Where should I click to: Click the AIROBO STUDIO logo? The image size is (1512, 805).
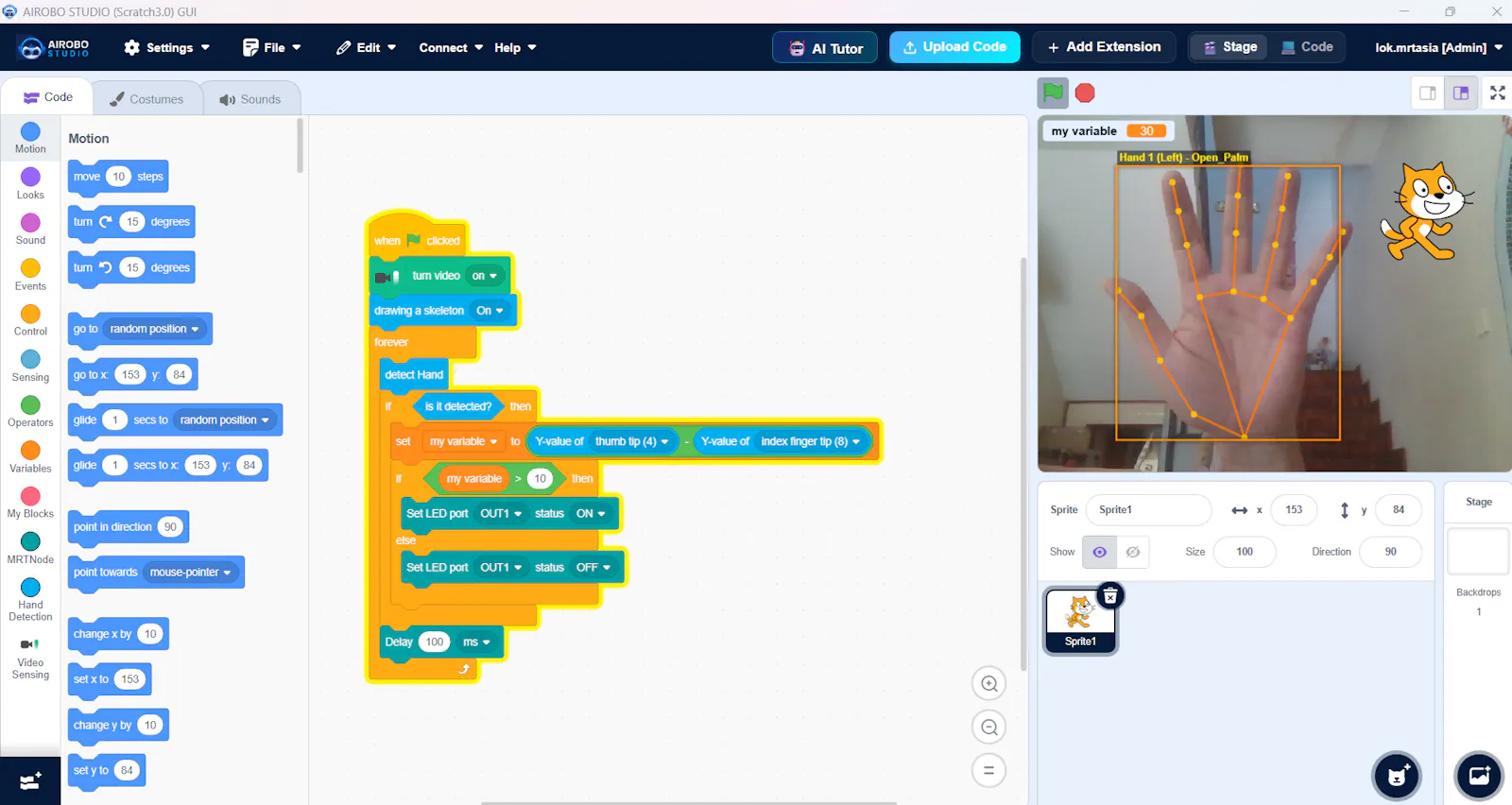click(x=55, y=47)
